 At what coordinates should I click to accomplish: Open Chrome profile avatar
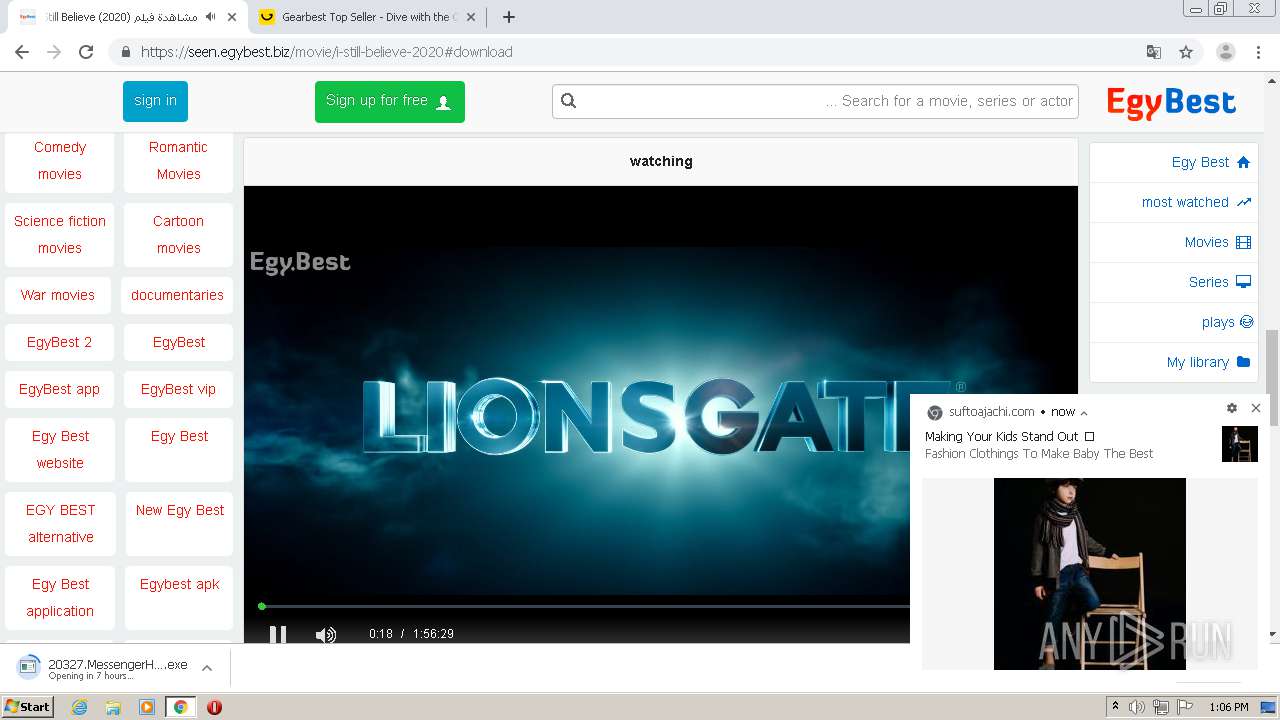pyautogui.click(x=1226, y=52)
